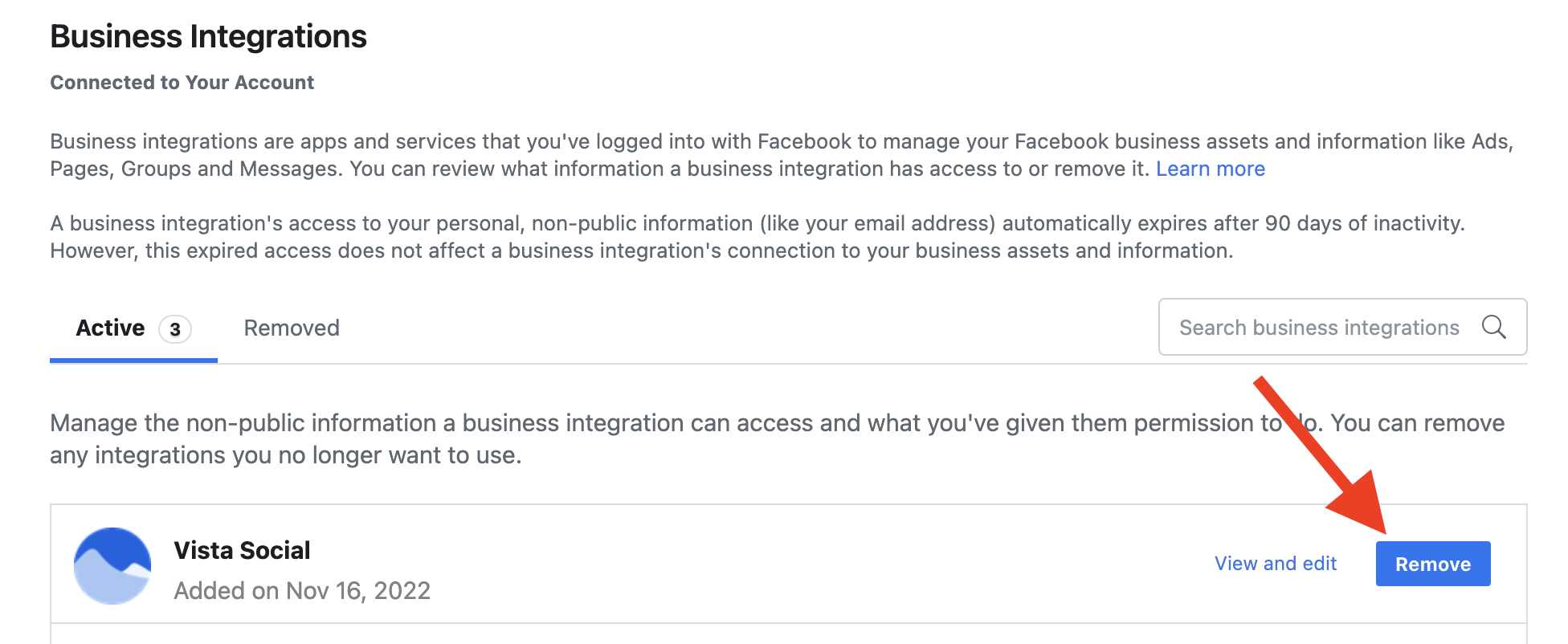Viewport: 1568px width, 644px height.
Task: Click the Added on Nov 16, 2022 text
Action: click(x=302, y=590)
